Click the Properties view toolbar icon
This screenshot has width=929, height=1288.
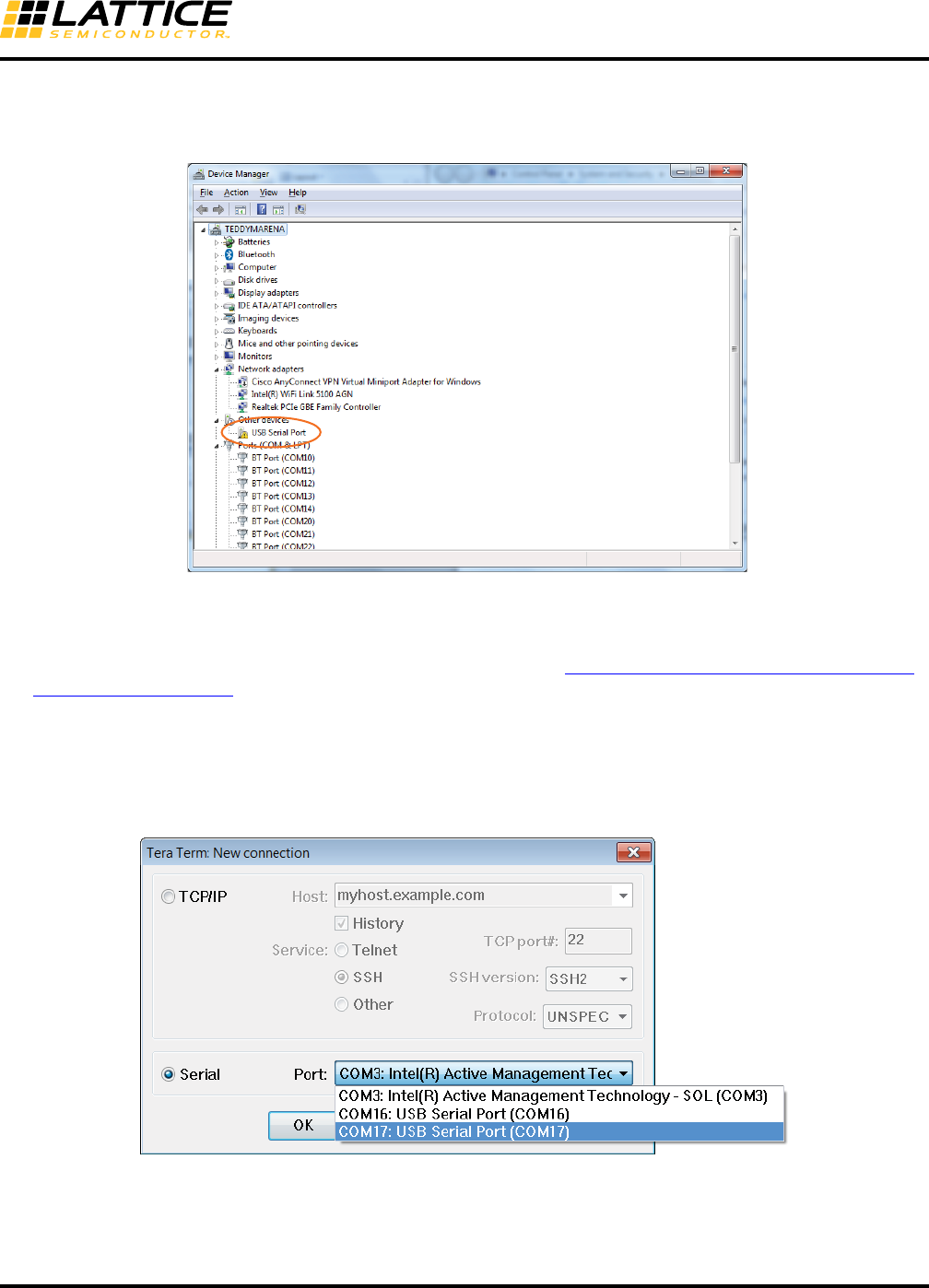coord(278,209)
